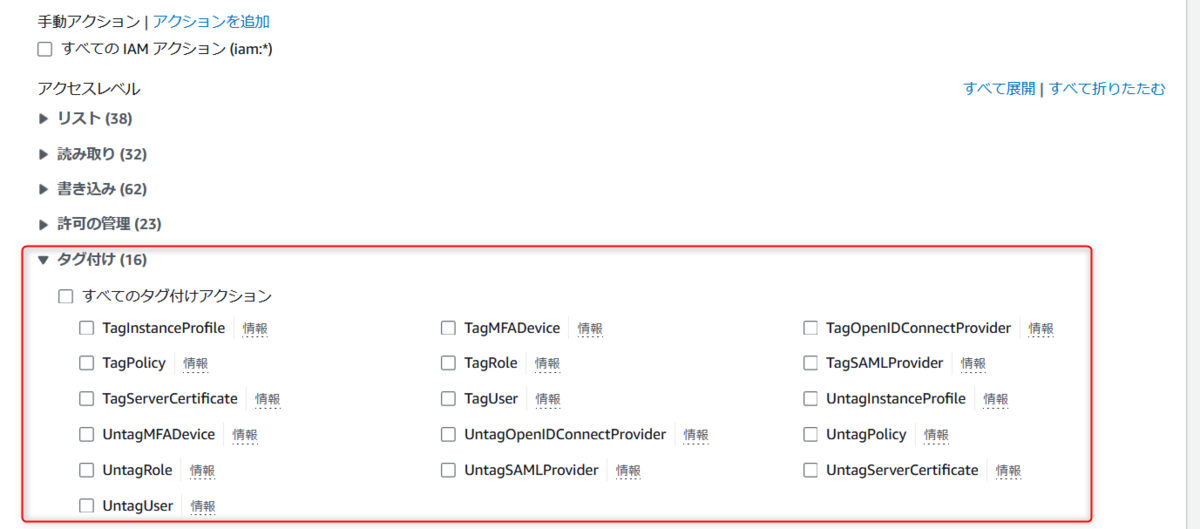Open 情報 beside UntagServerCertificate
The image size is (1200, 529).
pos(1008,471)
